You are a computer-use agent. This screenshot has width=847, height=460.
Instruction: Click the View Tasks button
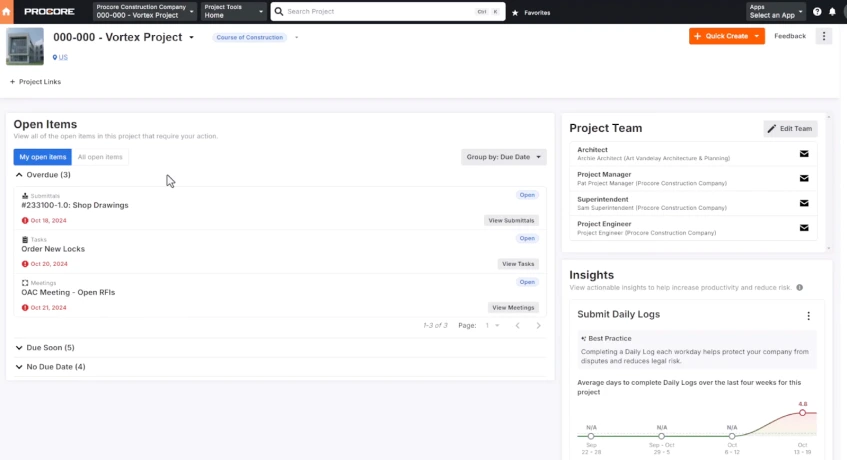coord(518,264)
